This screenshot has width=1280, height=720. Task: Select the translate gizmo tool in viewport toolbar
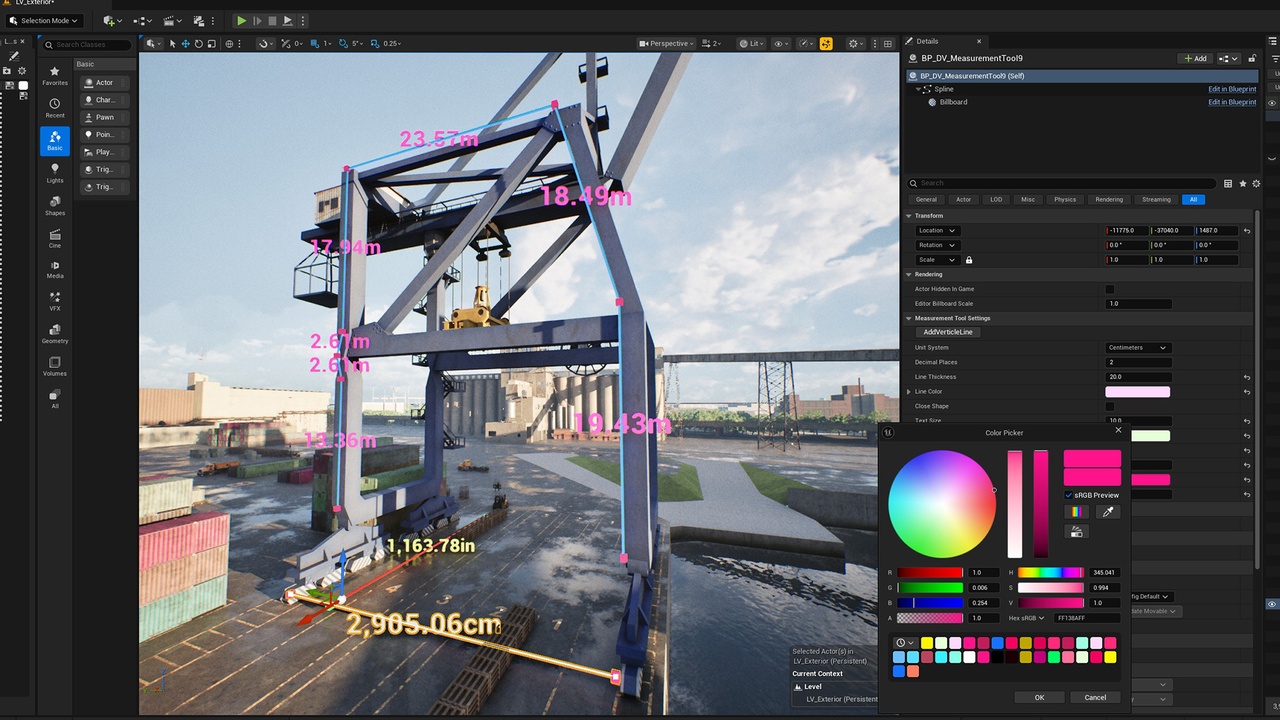[186, 44]
